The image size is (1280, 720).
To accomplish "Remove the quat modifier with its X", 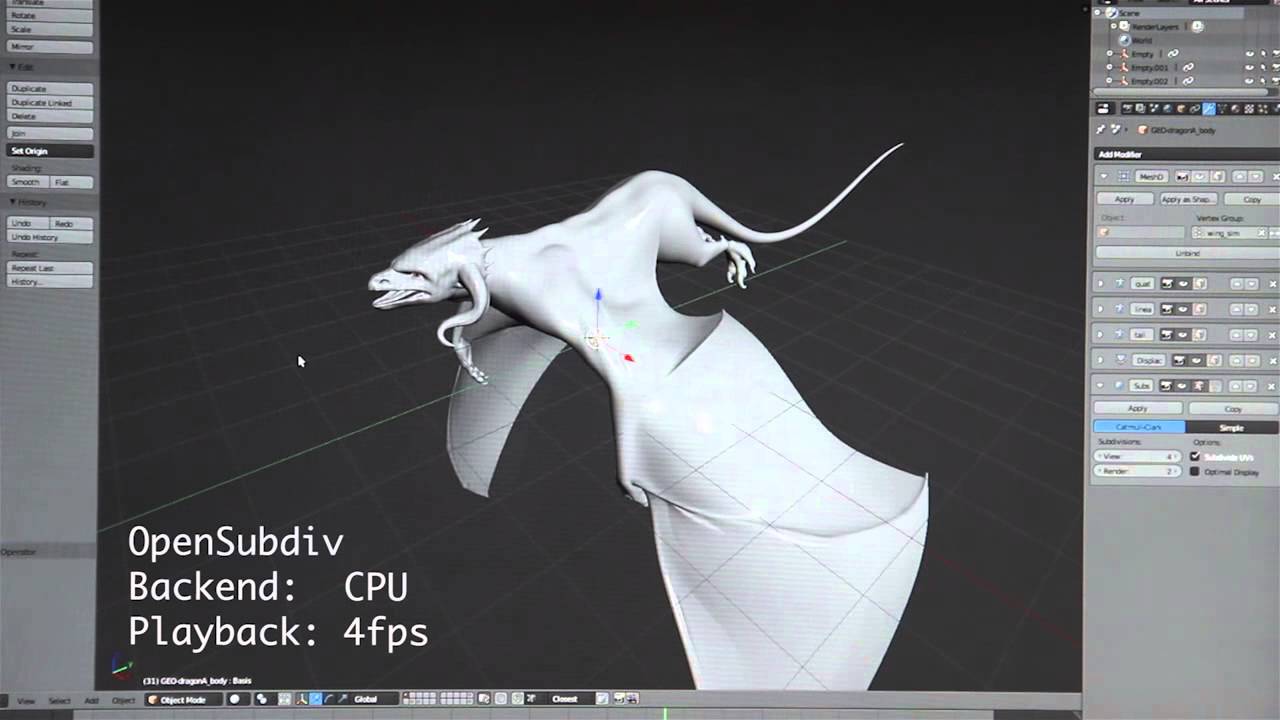I will [x=1272, y=284].
